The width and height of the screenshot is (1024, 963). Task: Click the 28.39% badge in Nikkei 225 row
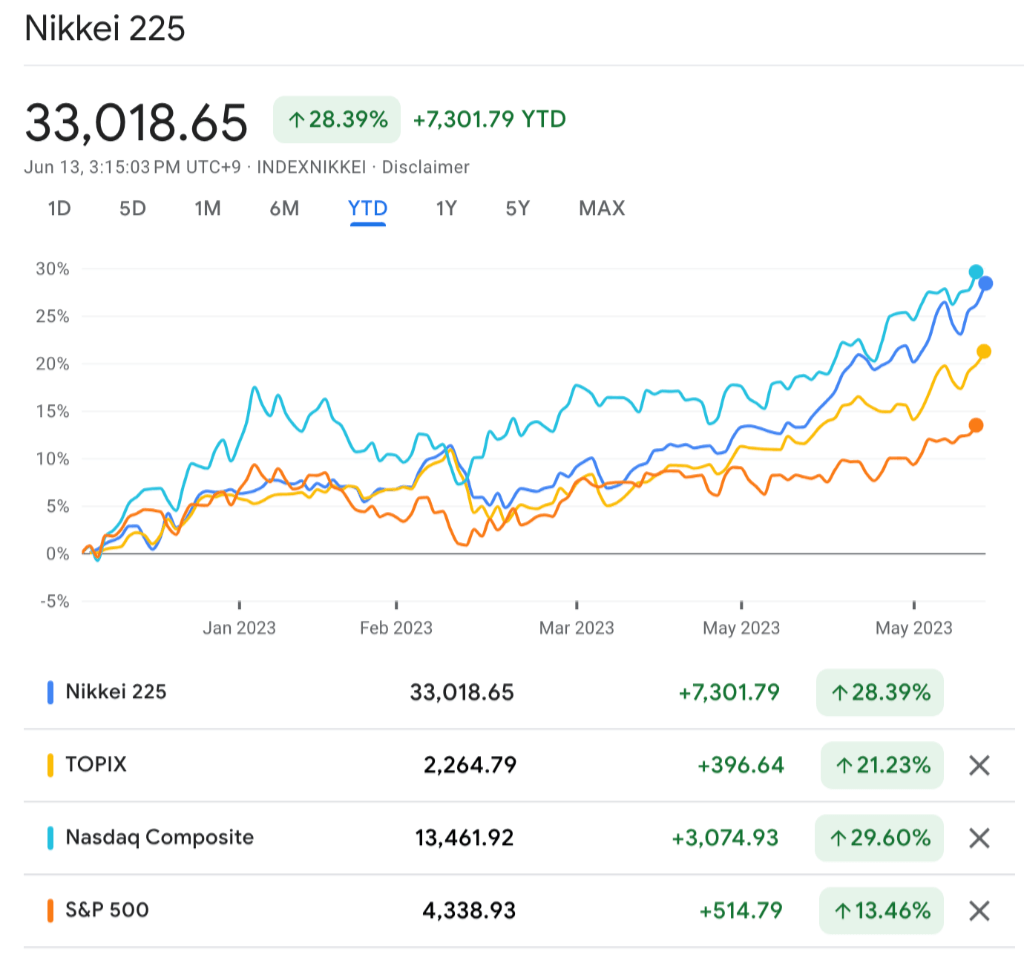[880, 692]
